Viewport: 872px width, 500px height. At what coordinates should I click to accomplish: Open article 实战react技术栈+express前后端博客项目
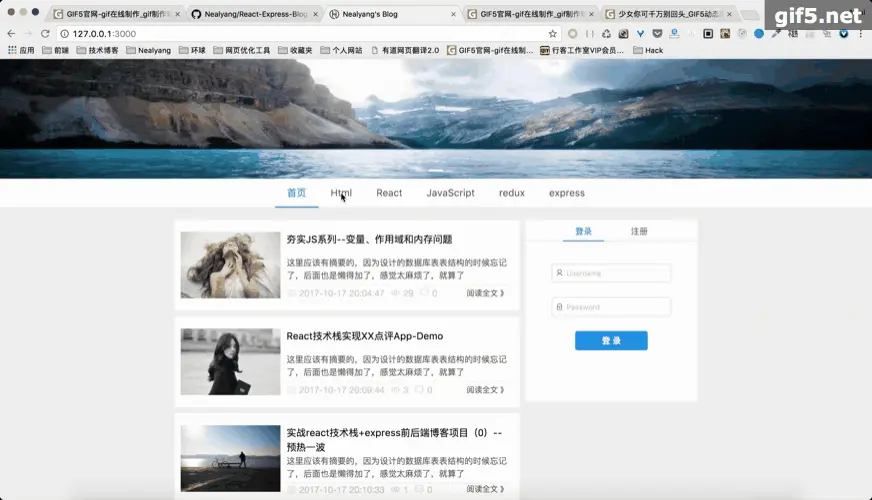(394, 440)
